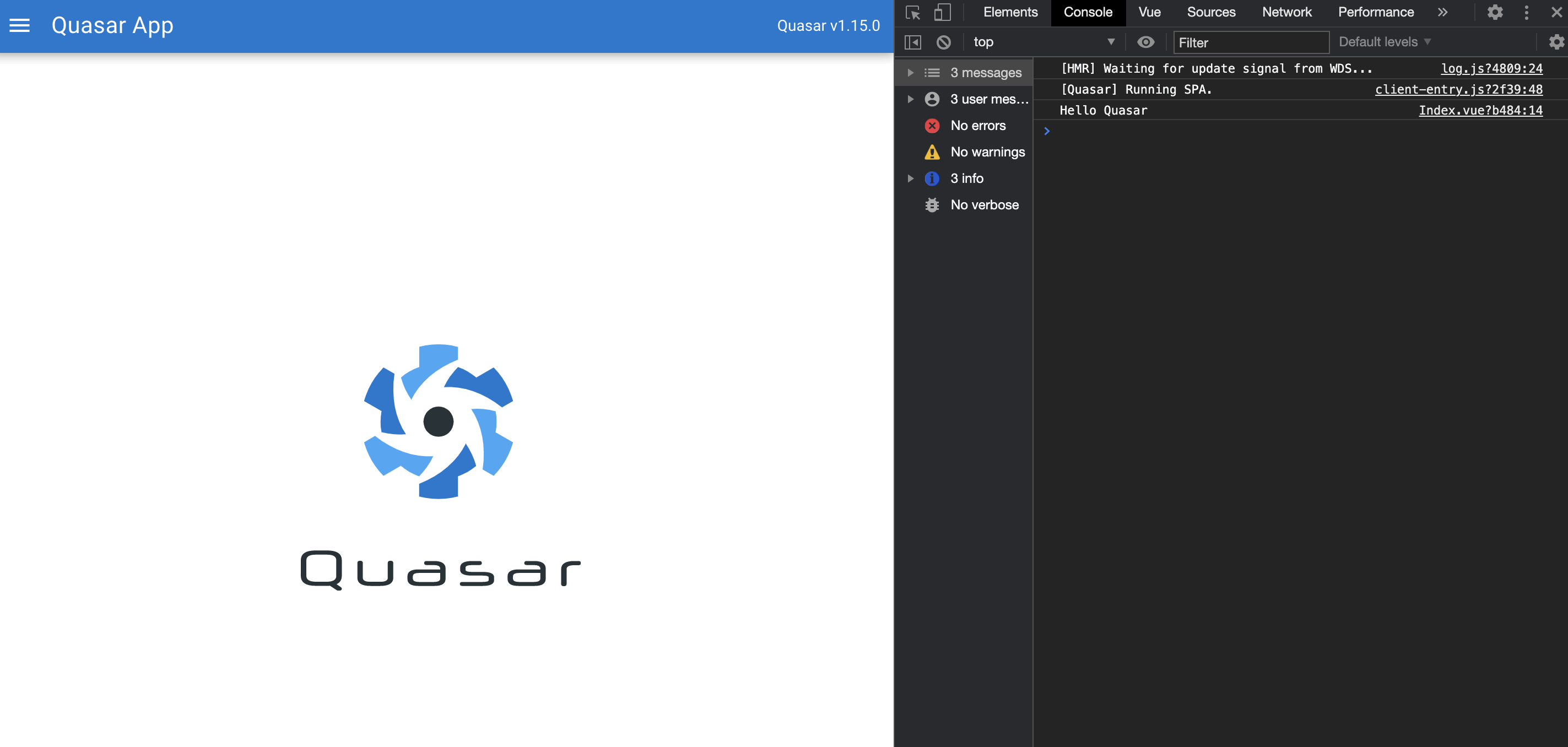Click the console Filter input field
Viewport: 1568px width, 747px height.
pos(1250,42)
